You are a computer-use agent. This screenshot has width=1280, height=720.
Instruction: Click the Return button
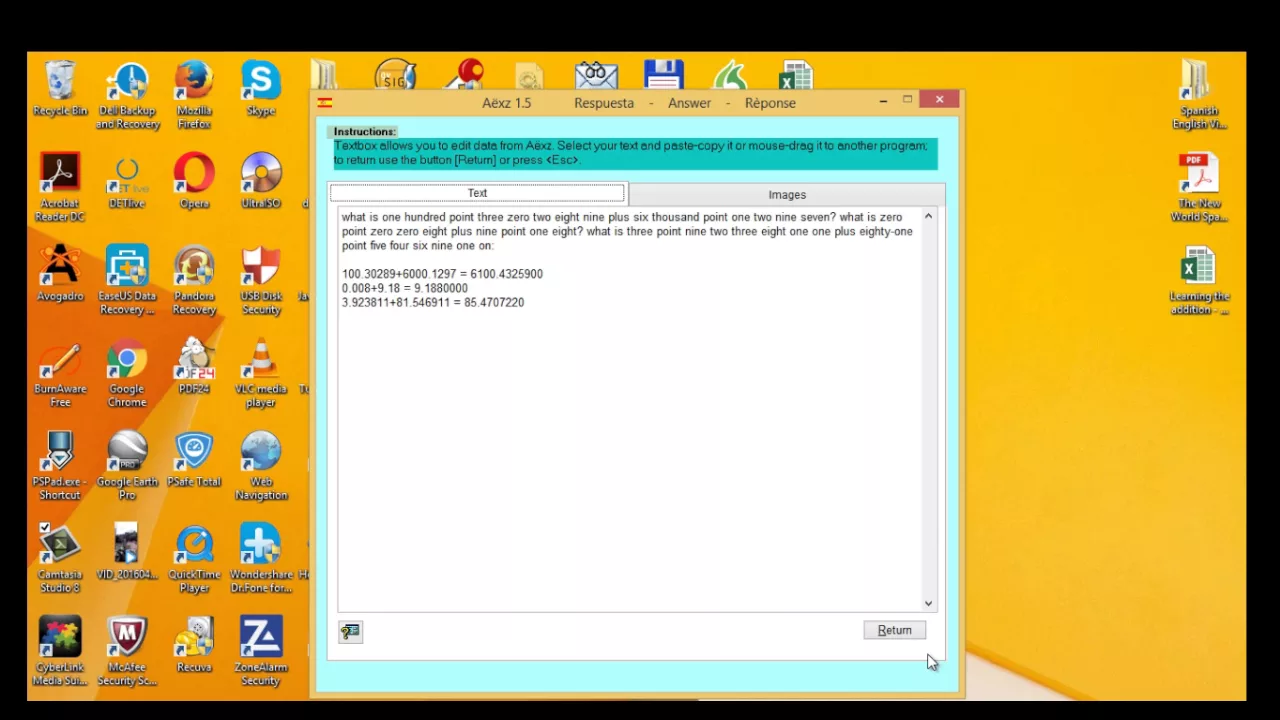click(895, 630)
